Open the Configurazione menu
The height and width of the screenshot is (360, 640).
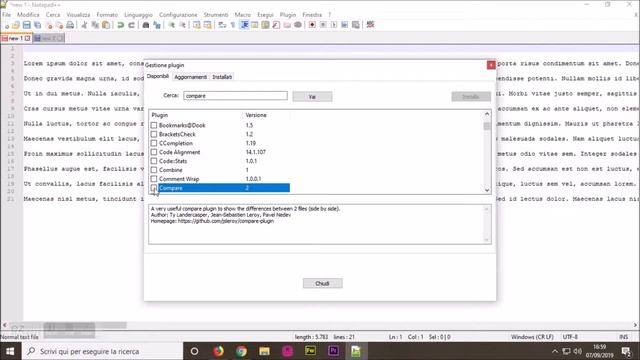point(178,15)
